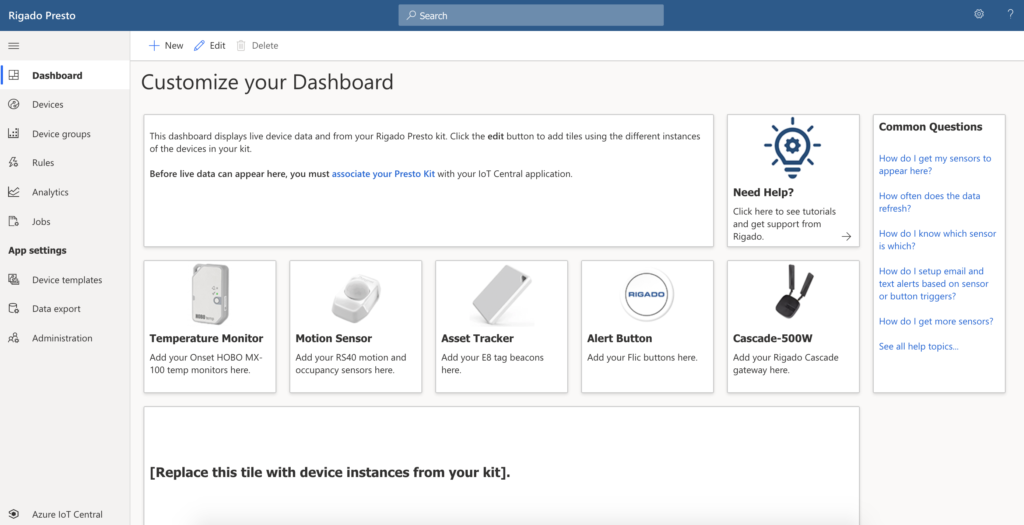Image resolution: width=1024 pixels, height=525 pixels.
Task: Open 'How do I get more sensors?' link
Action: point(936,321)
